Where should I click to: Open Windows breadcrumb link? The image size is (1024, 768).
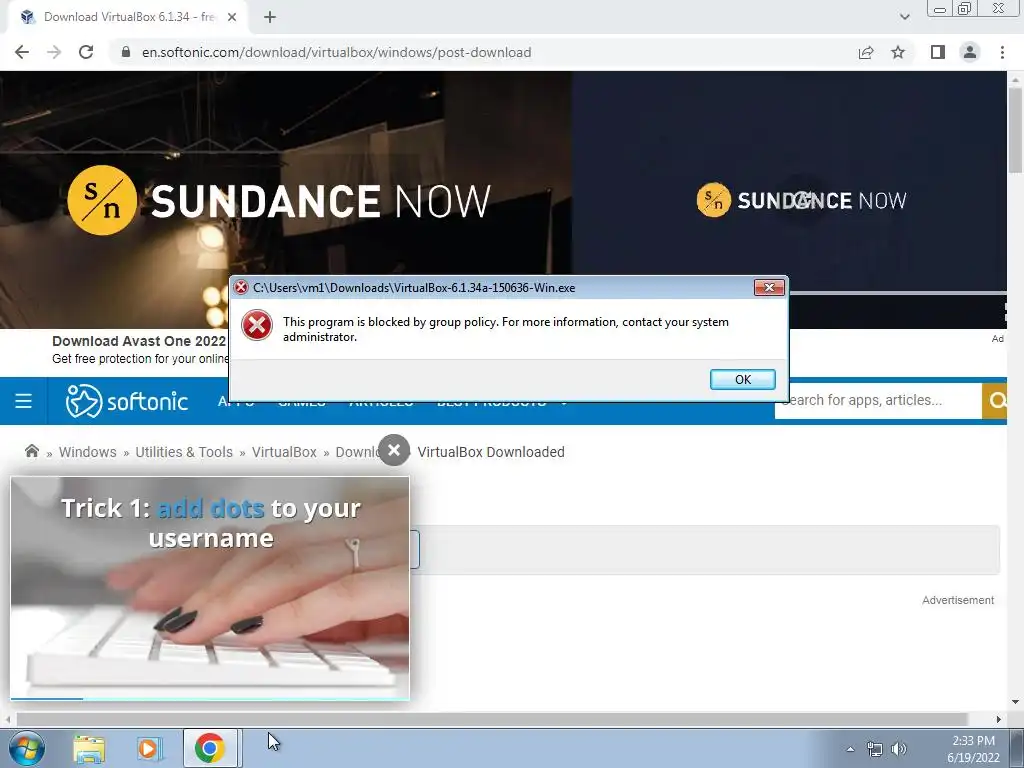[x=88, y=452]
